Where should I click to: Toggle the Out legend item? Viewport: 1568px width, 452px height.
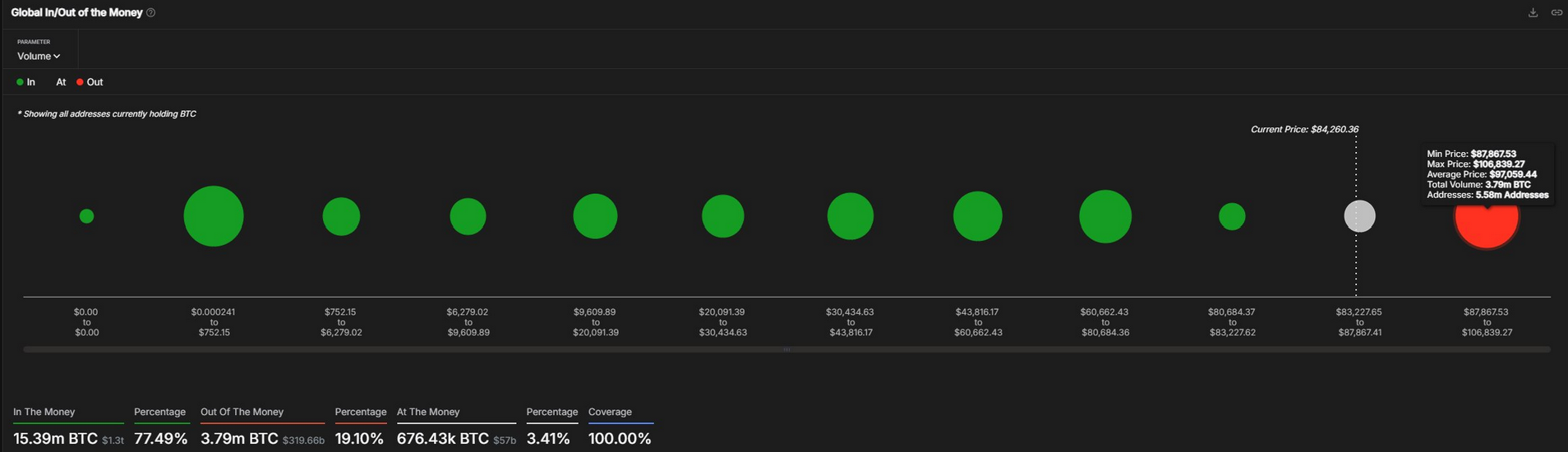[x=90, y=82]
